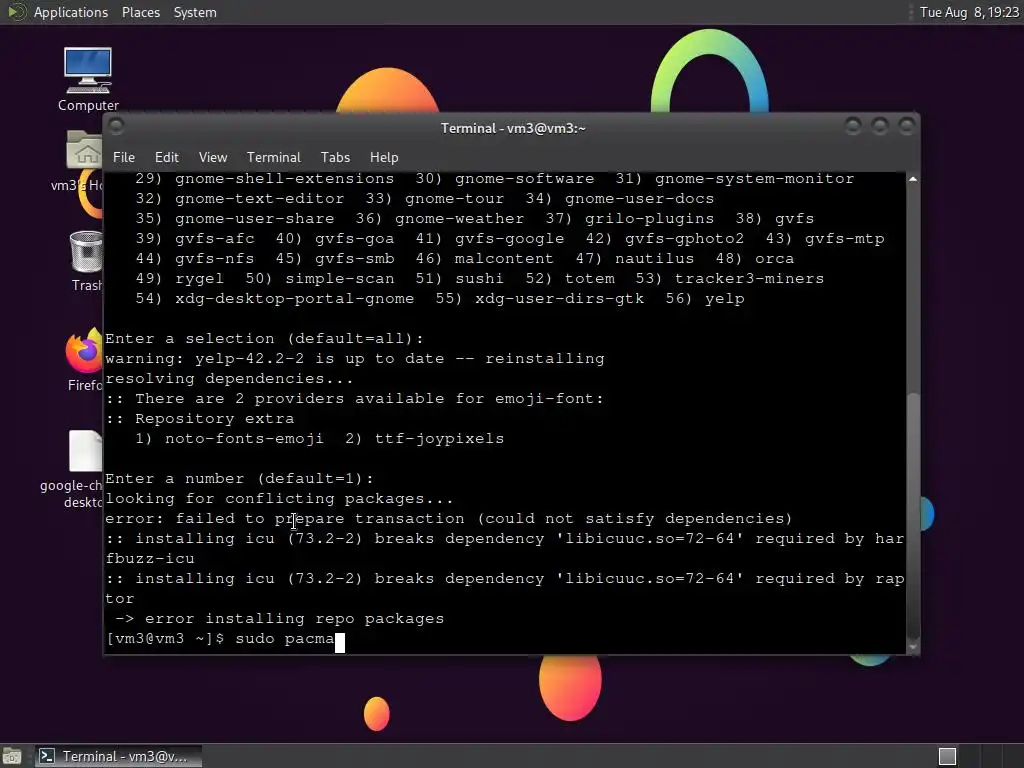Click the terminal scrollbar down arrow
The width and height of the screenshot is (1024, 768).
tap(913, 647)
